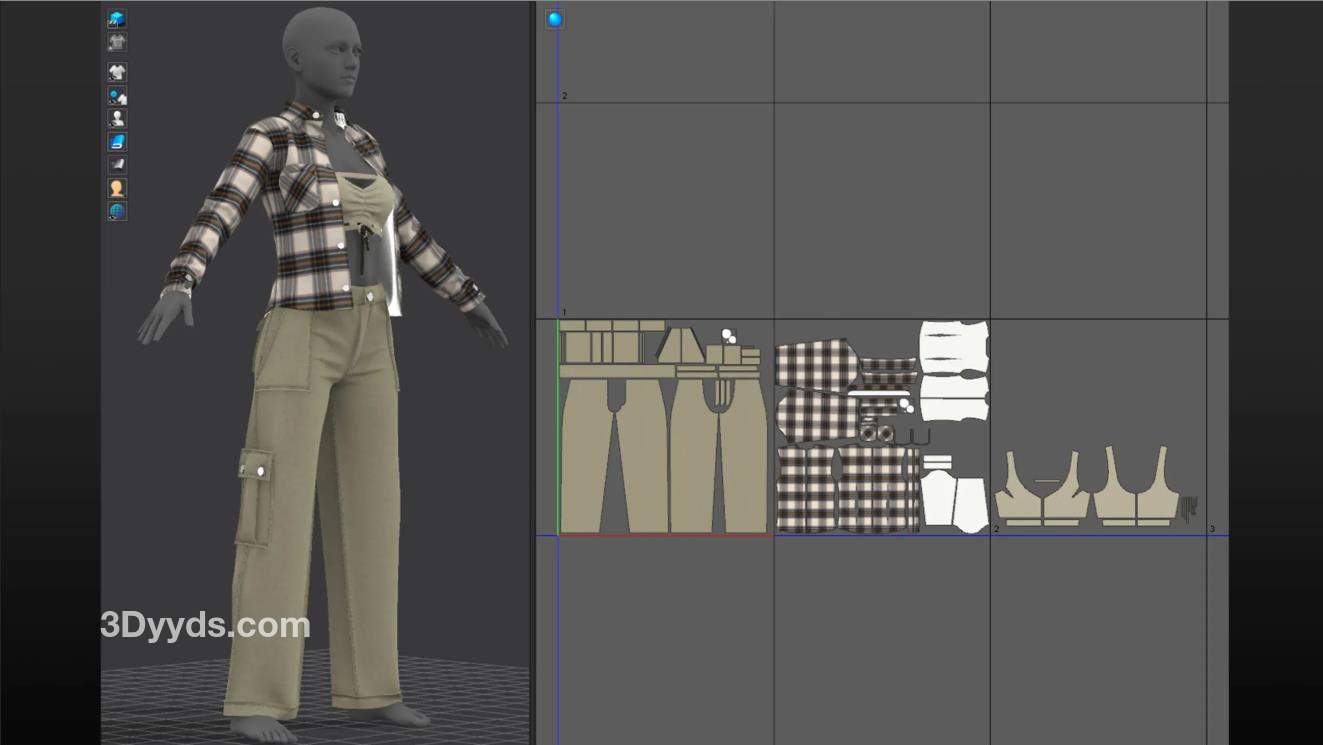This screenshot has height=745, width=1323.
Task: Select the skin-tone avatar head icon
Action: 117,188
